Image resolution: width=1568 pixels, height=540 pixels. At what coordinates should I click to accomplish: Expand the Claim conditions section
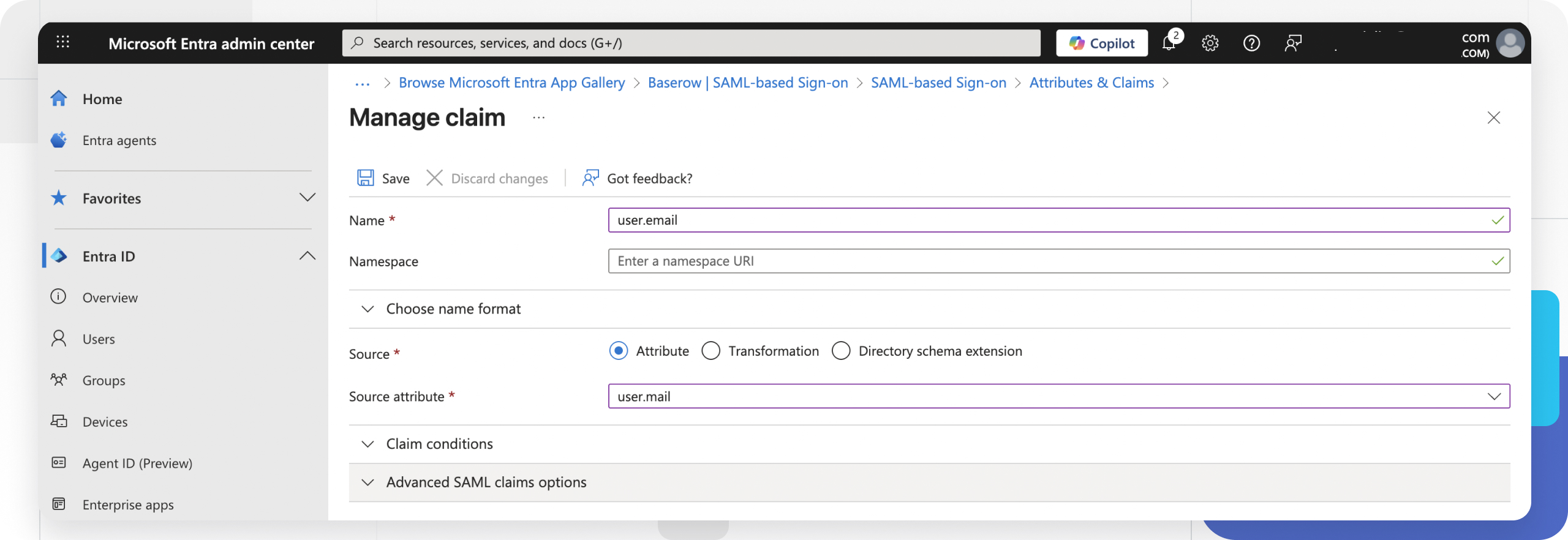367,444
